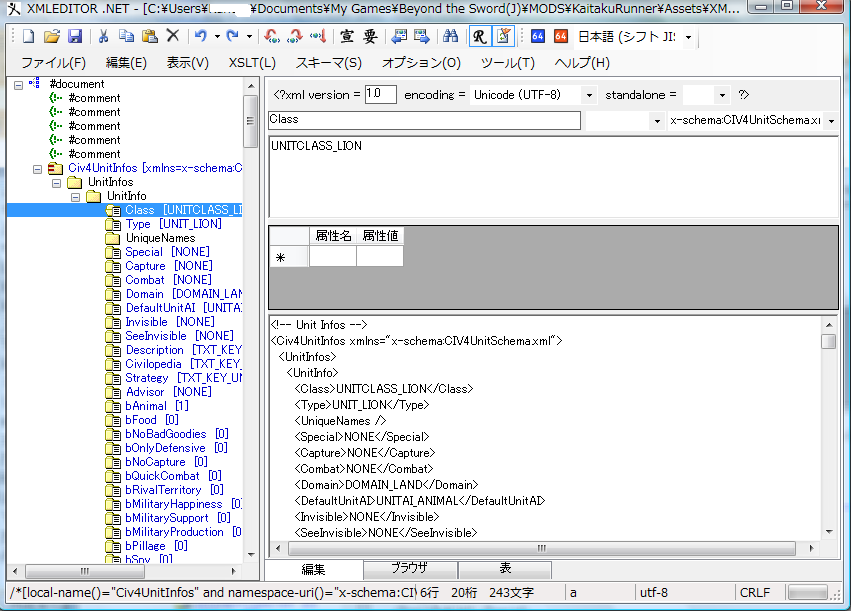Image resolution: width=851 pixels, height=611 pixels.
Task: Click the Delete X icon in the toolbar
Action: [173, 37]
